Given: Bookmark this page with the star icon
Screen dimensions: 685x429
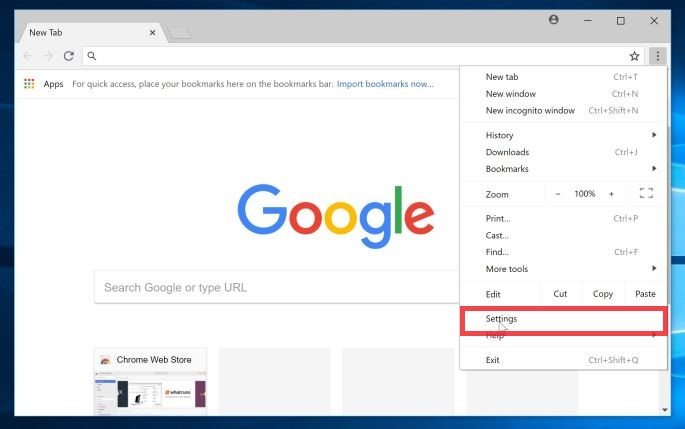Looking at the screenshot, I should pos(634,56).
